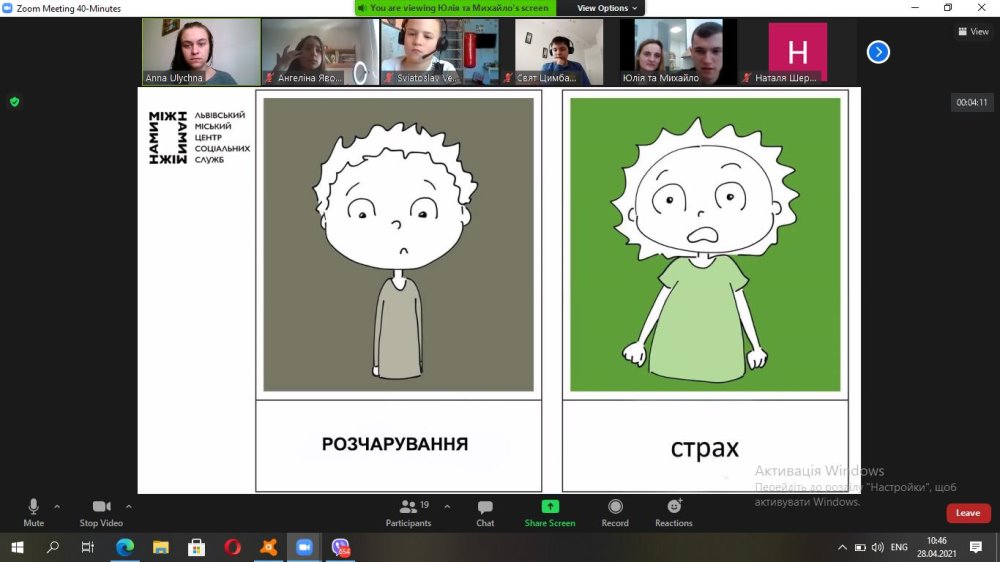Click the розчарування emotion card
Image resolution: width=1000 pixels, height=562 pixels.
(x=399, y=291)
